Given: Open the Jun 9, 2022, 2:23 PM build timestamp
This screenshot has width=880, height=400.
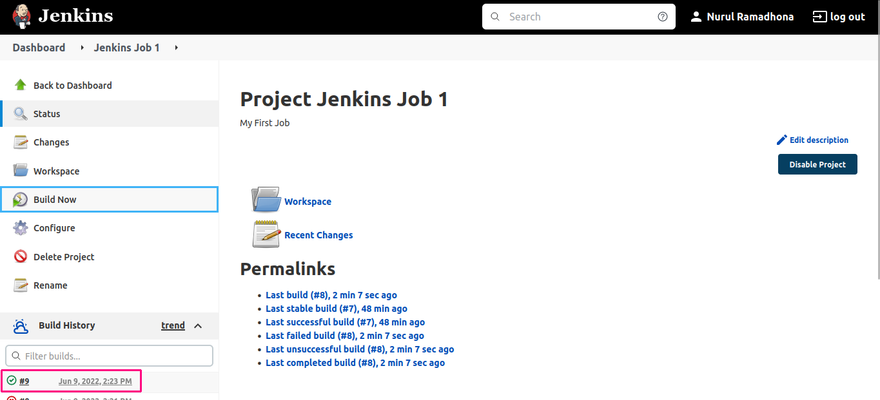Looking at the screenshot, I should (x=95, y=381).
